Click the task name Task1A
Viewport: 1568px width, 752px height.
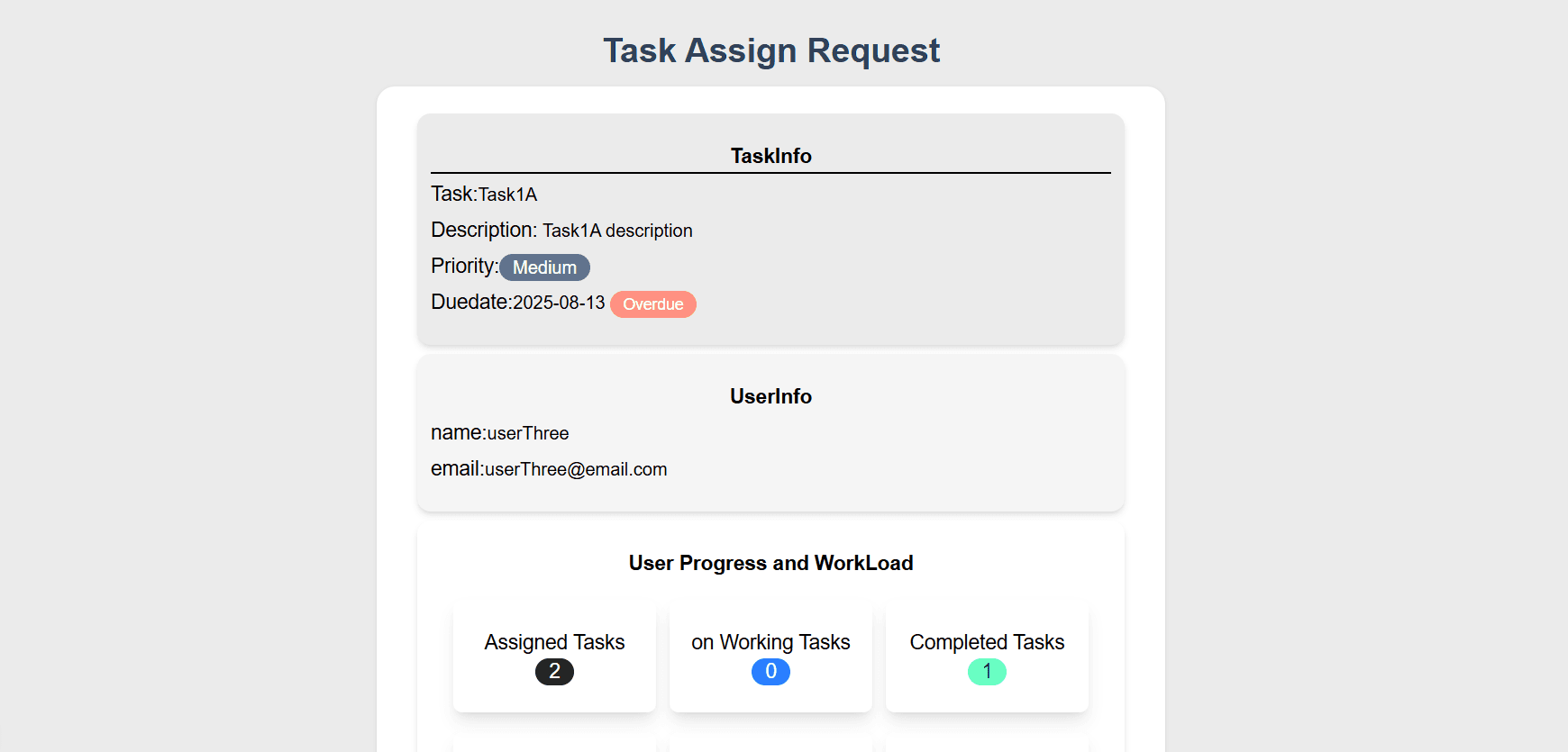(x=507, y=195)
